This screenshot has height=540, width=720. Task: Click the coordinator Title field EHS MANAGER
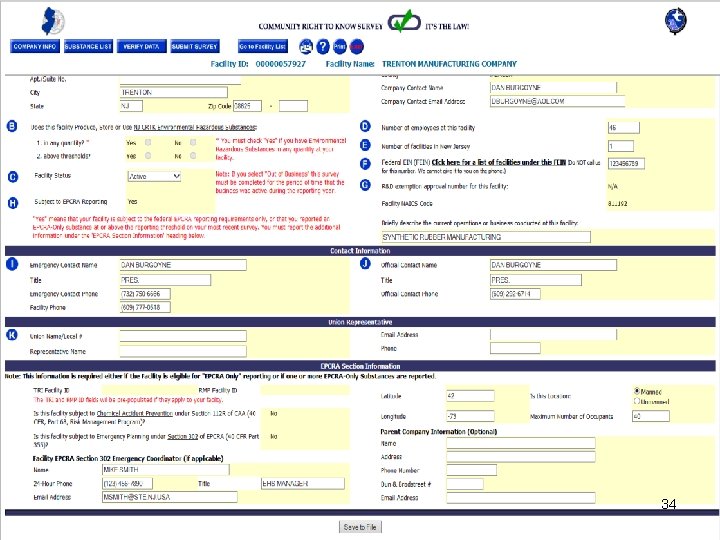click(303, 484)
